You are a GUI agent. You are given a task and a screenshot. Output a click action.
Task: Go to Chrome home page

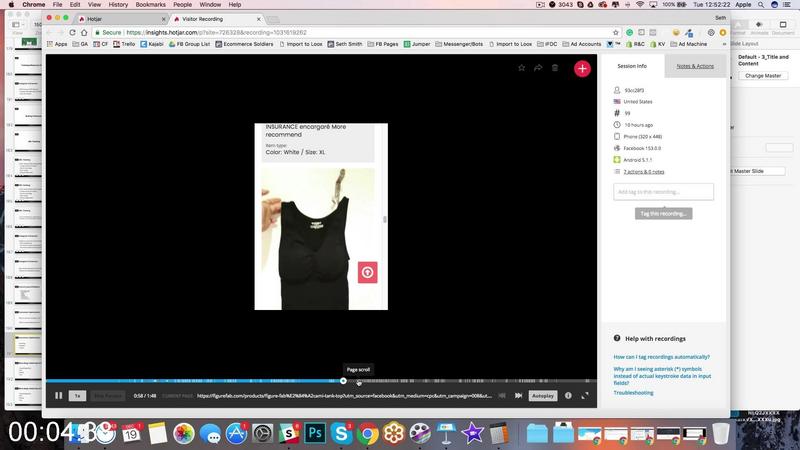point(84,32)
